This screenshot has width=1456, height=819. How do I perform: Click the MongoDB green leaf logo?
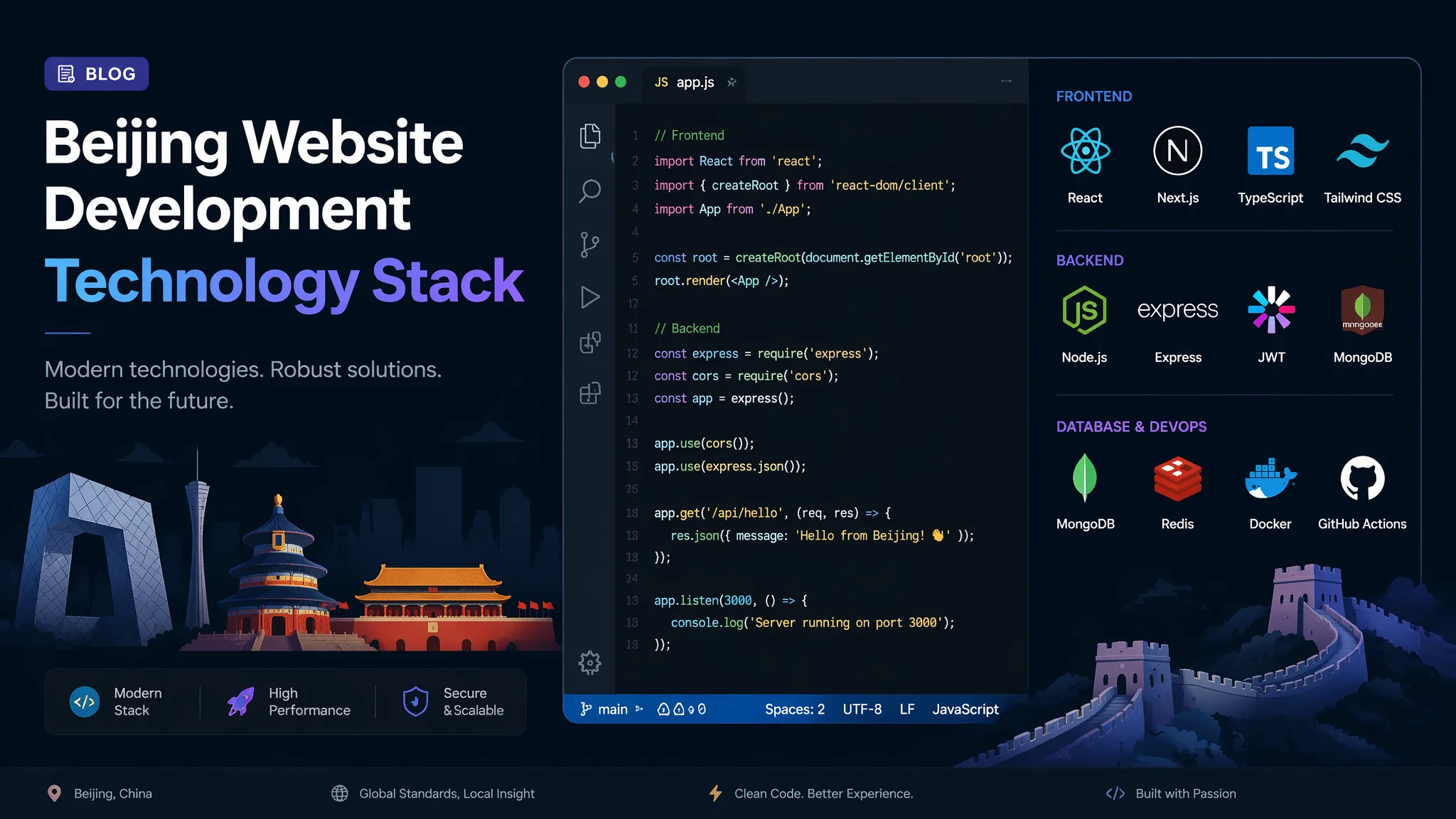(x=1085, y=478)
